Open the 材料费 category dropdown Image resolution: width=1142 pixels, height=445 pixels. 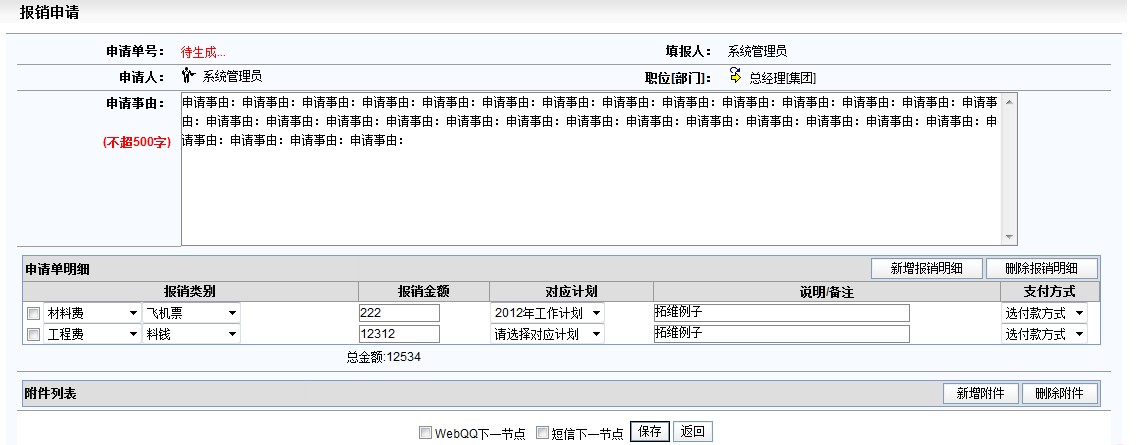pos(91,313)
